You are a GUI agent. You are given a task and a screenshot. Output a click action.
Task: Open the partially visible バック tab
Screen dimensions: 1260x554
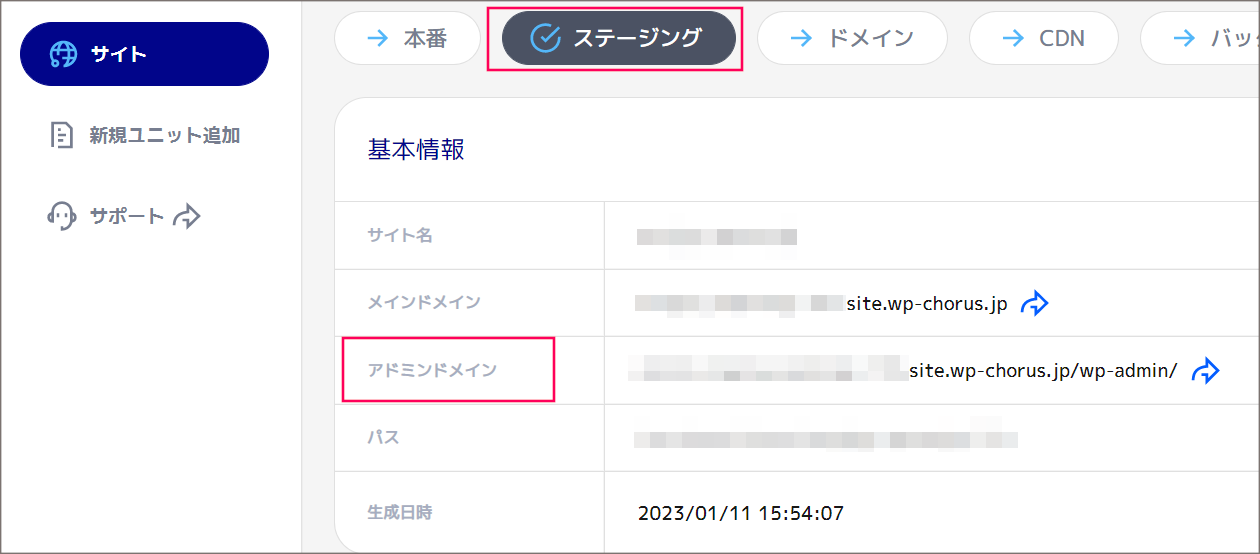pyautogui.click(x=1200, y=38)
